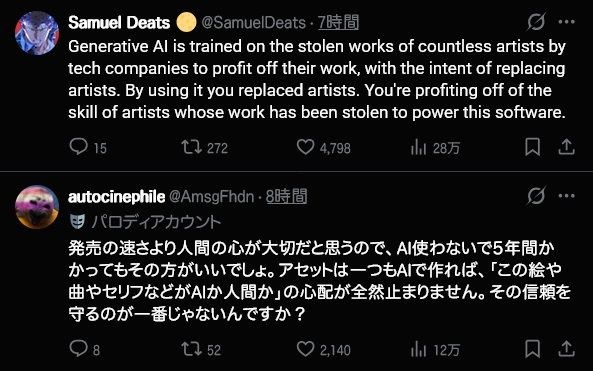Open more options menu on Samuel Deats' tweet

point(567,22)
